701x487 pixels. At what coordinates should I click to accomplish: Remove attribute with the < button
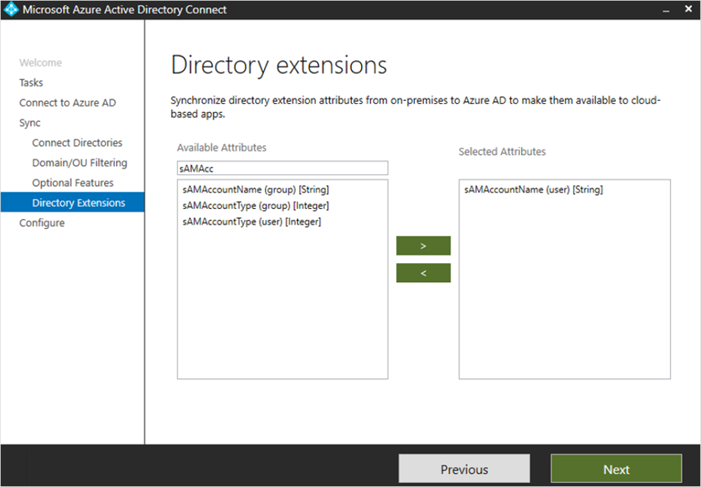click(423, 273)
